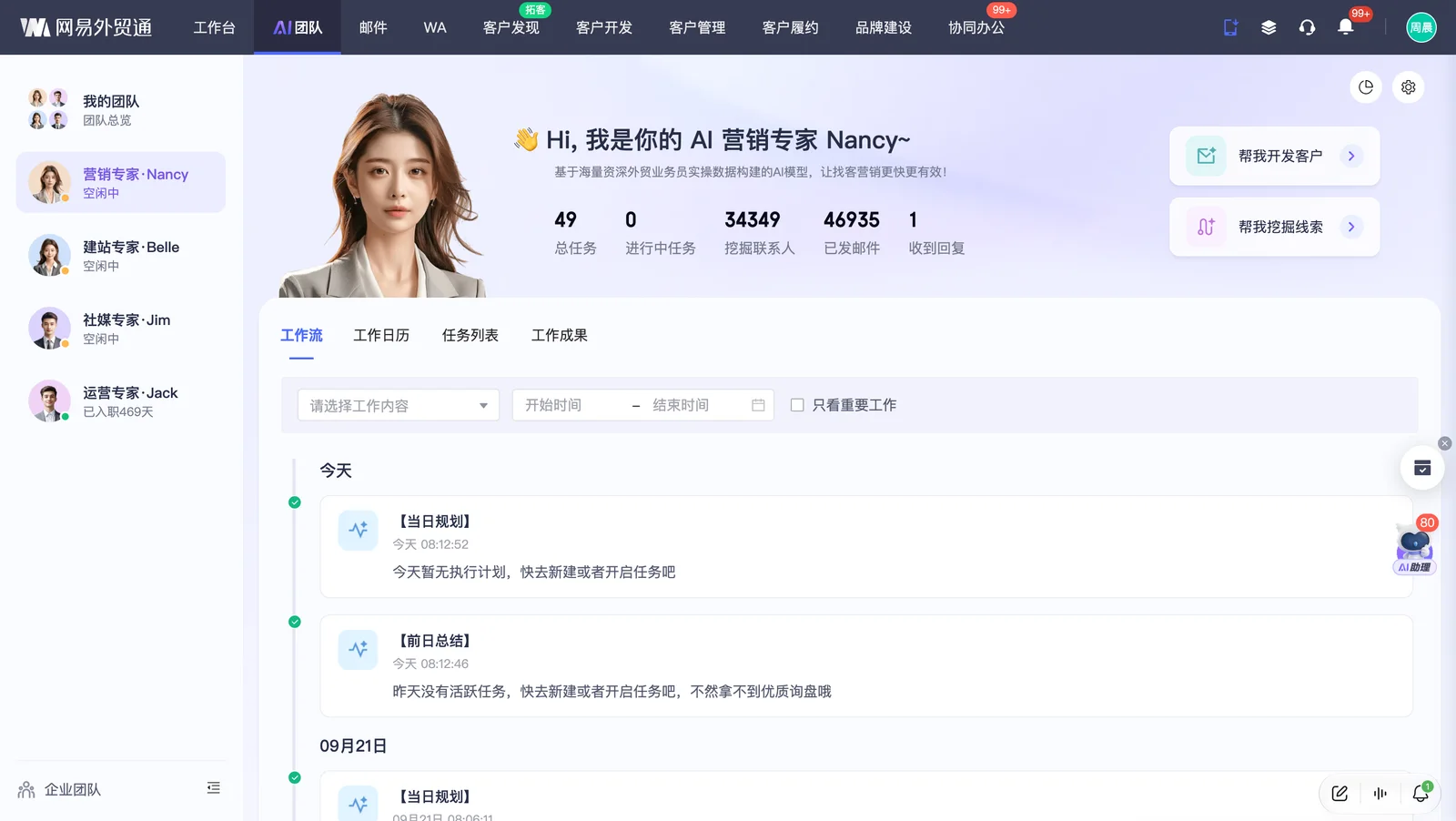Open 企业团队 at the sidebar bottom
Screen dimensions: 1456x821
click(60, 789)
